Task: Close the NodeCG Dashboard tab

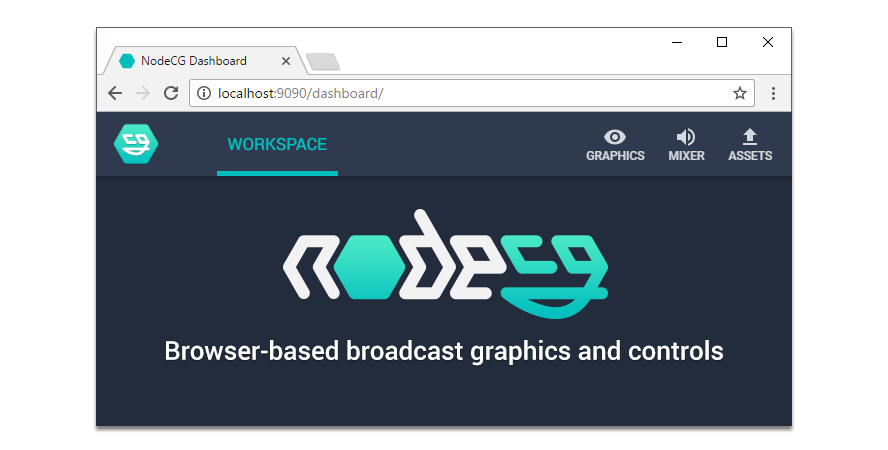Action: [286, 61]
